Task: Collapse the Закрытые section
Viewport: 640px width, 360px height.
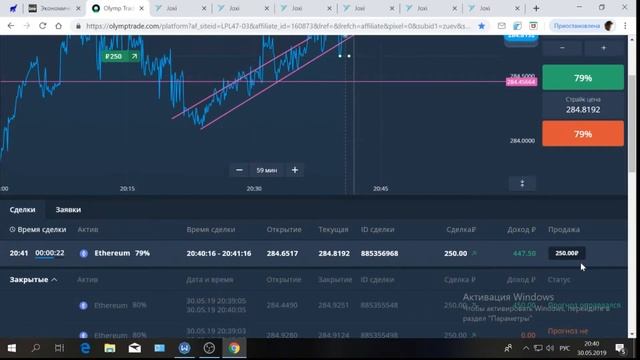Action: click(33, 280)
